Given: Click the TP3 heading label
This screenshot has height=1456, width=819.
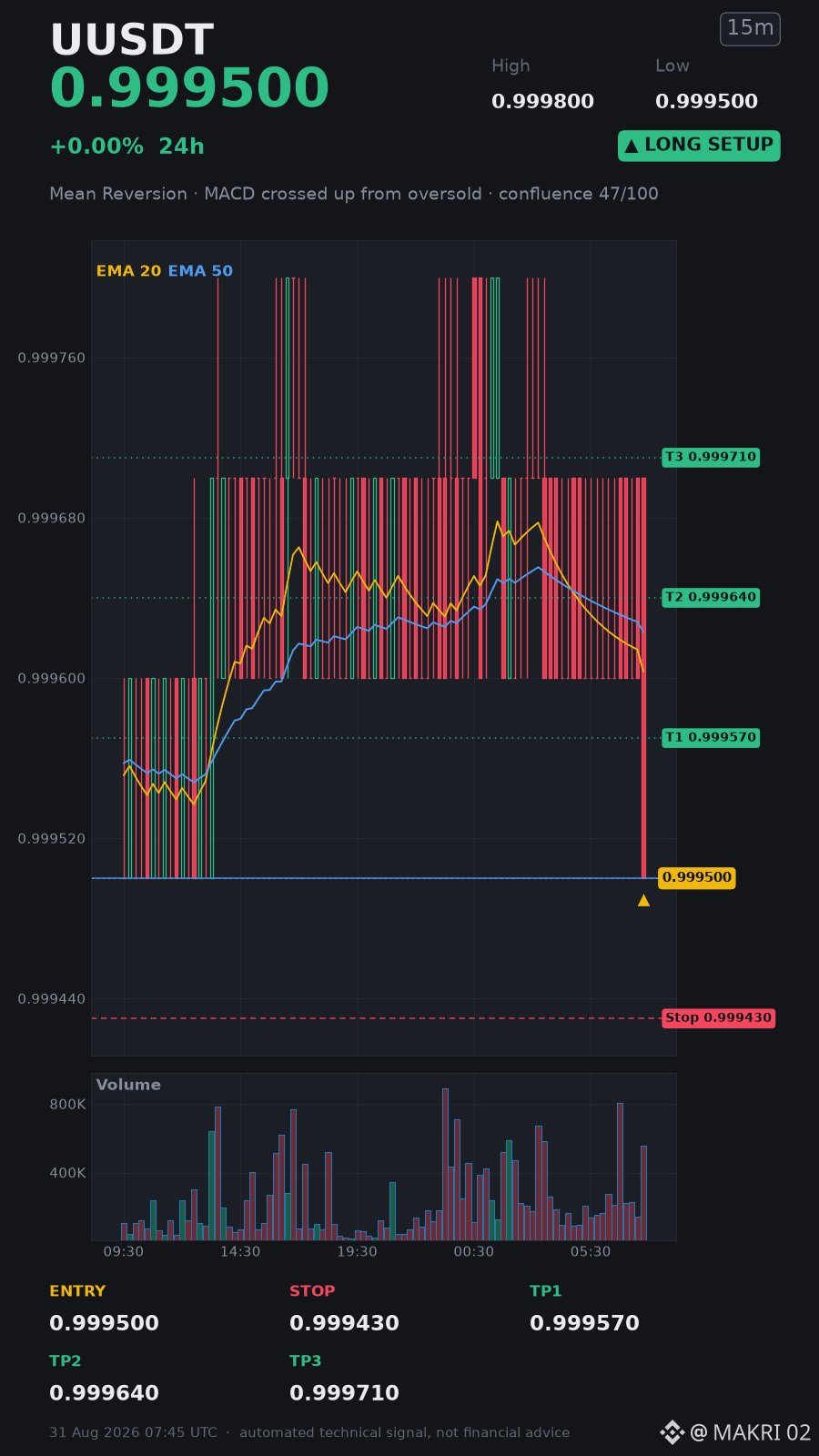Looking at the screenshot, I should [306, 1361].
